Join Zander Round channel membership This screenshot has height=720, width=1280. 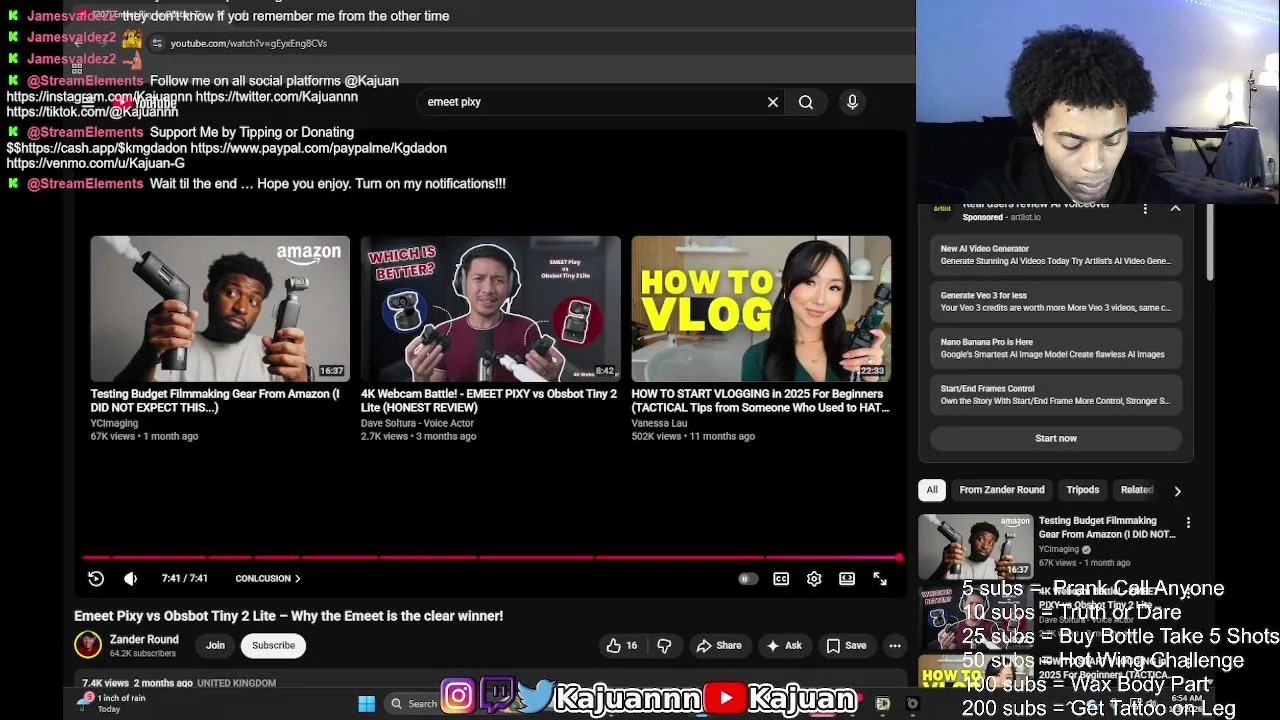click(x=215, y=645)
